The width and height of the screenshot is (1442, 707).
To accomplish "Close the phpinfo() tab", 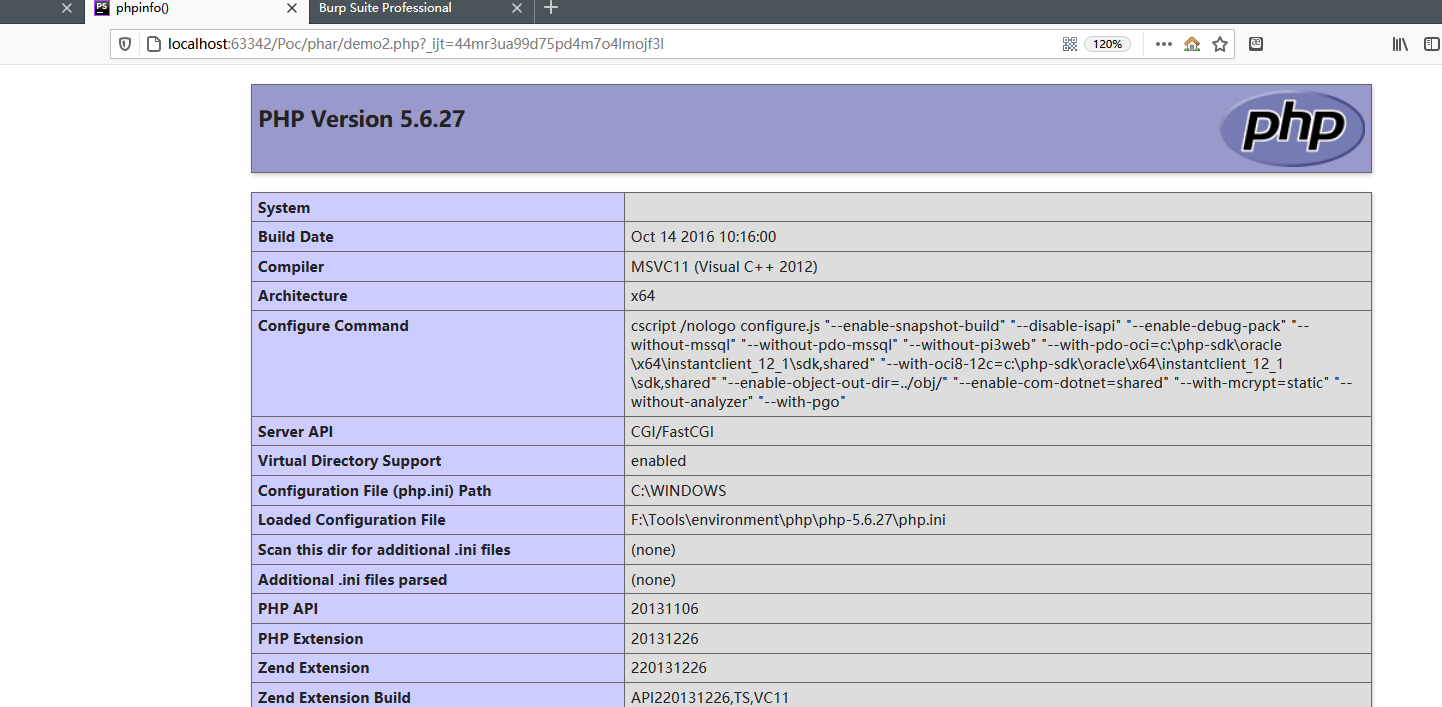I will (292, 8).
